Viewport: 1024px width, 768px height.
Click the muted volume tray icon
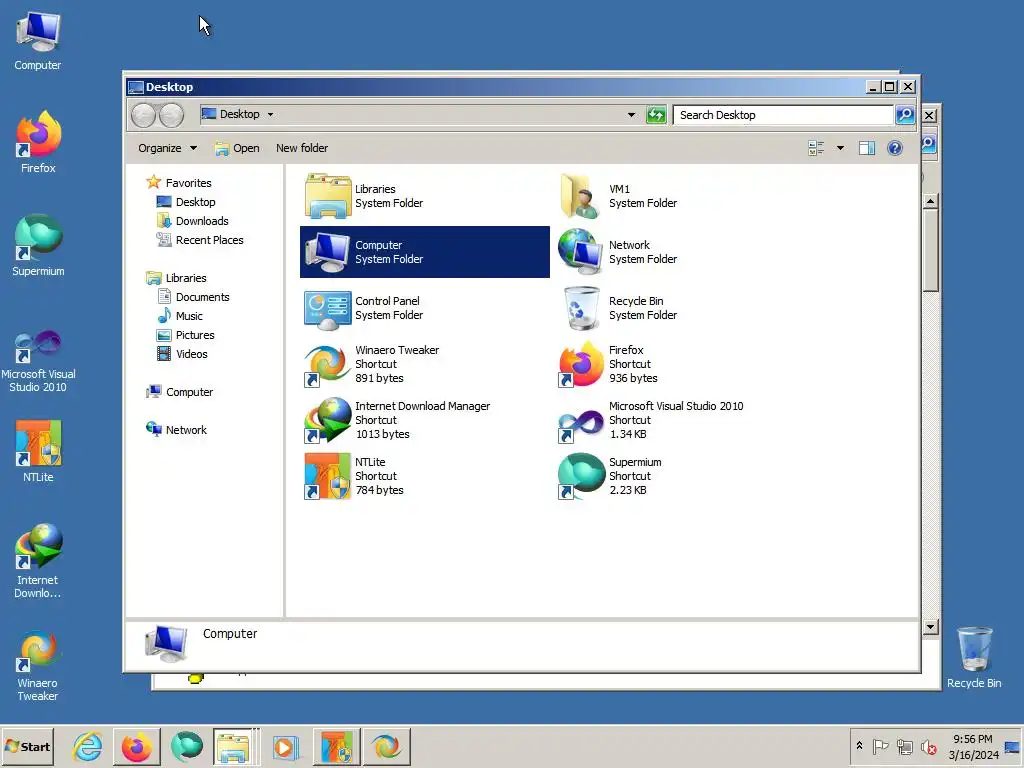[928, 746]
